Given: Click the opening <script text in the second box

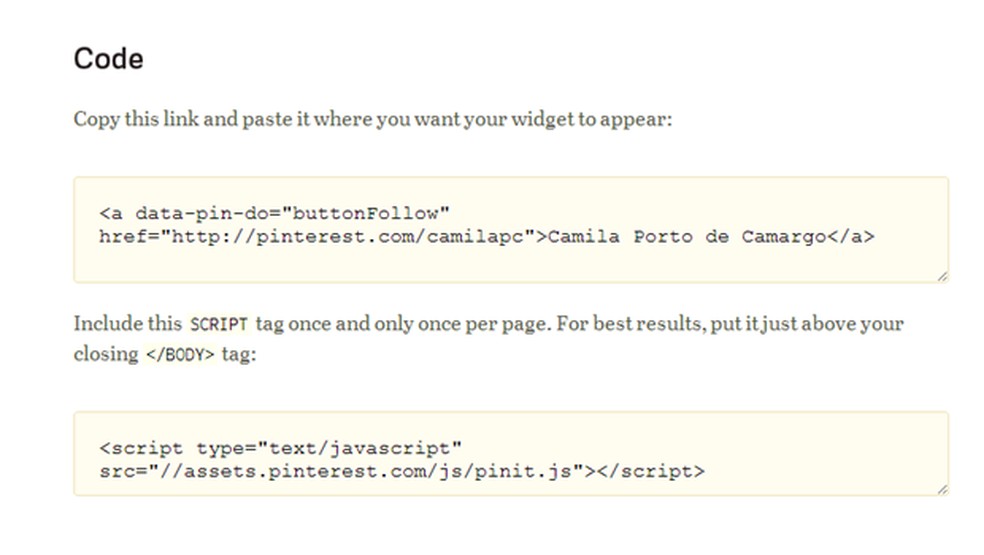Looking at the screenshot, I should [143, 446].
